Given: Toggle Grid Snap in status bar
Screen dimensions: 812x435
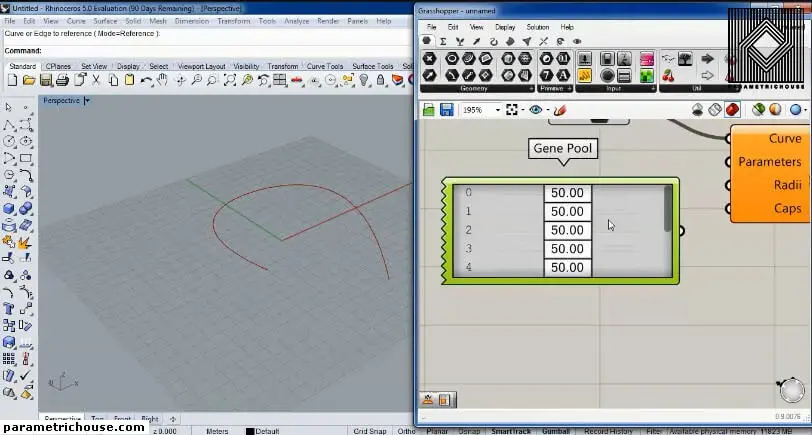Looking at the screenshot, I should 370,431.
